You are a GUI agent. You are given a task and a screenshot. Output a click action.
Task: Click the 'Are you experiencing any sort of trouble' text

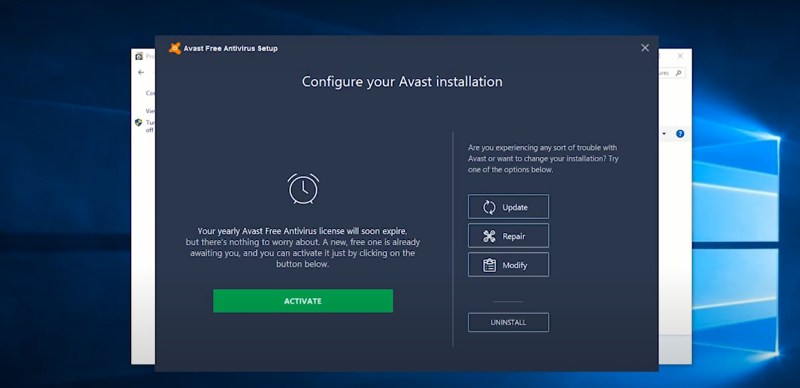(x=543, y=158)
